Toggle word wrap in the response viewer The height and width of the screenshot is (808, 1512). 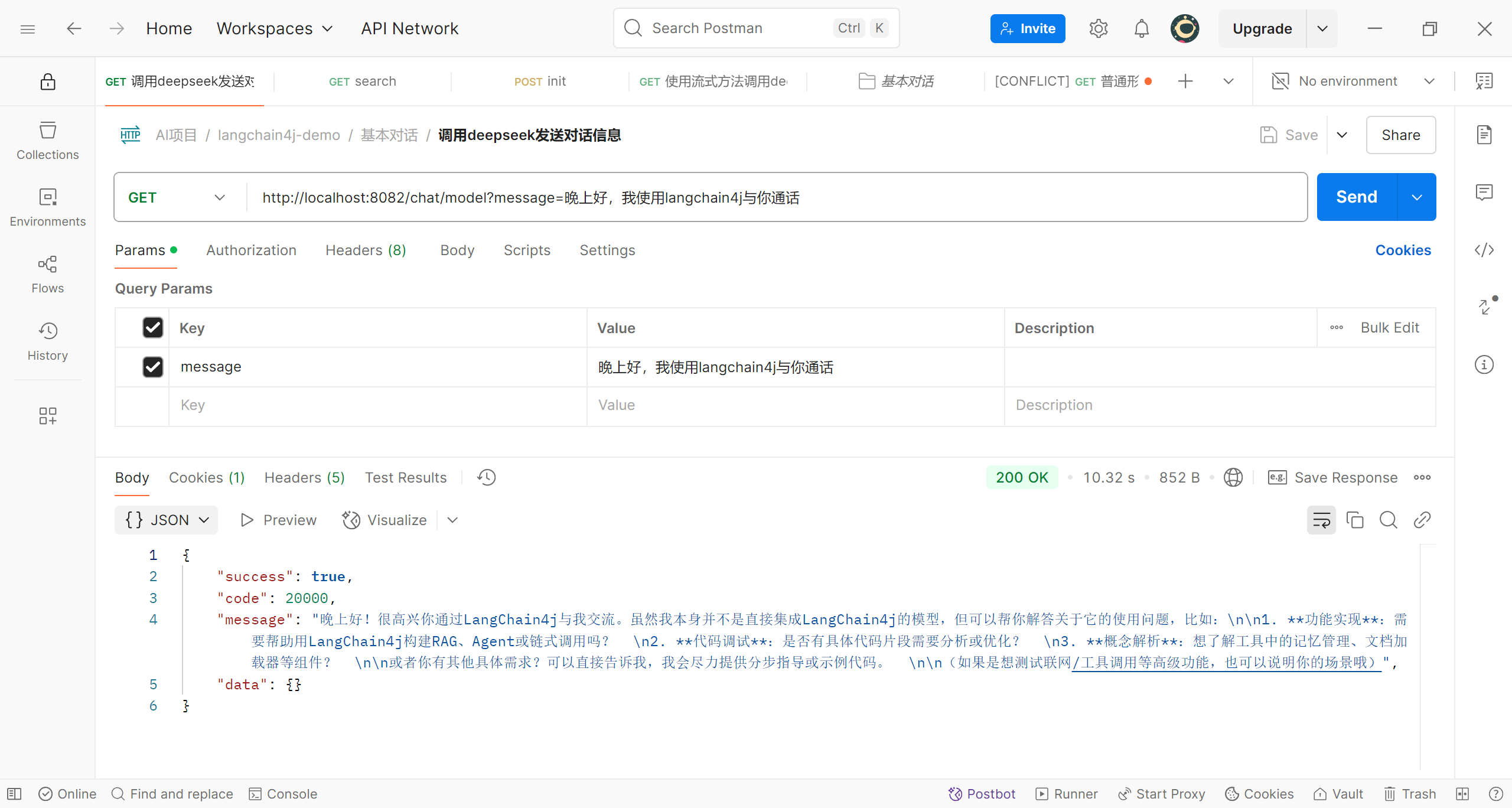pos(1321,520)
